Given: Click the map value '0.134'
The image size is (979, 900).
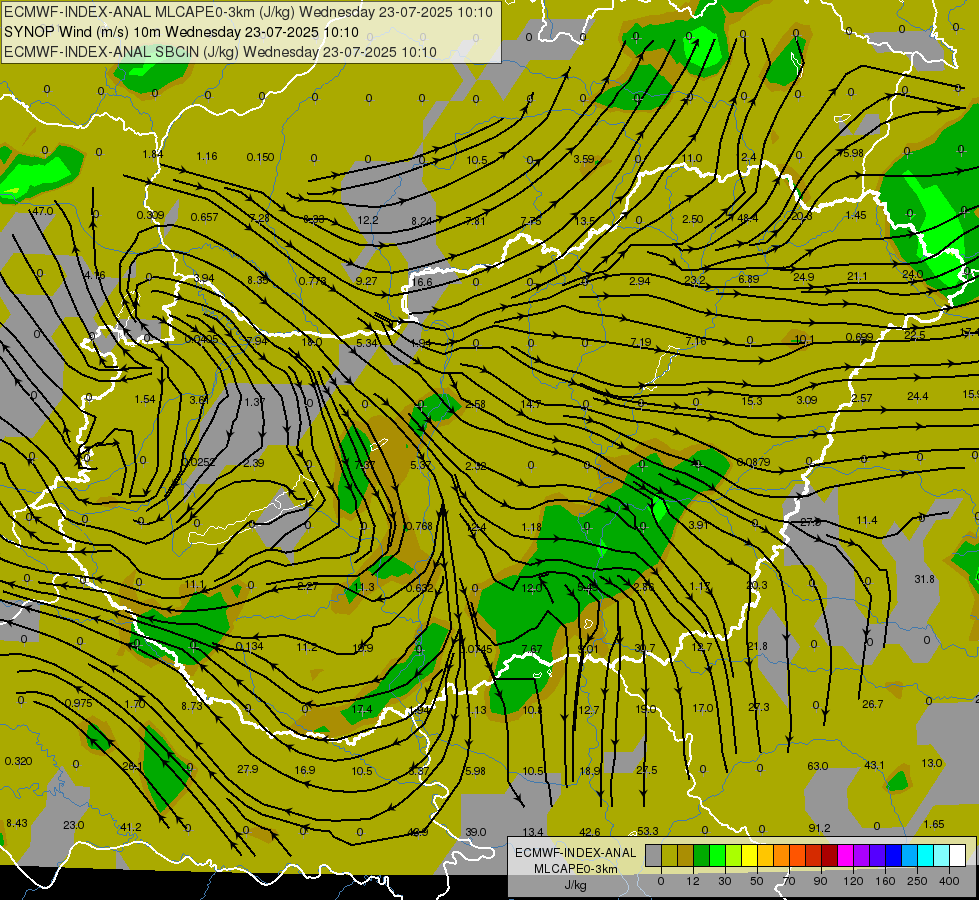Looking at the screenshot, I should [249, 646].
